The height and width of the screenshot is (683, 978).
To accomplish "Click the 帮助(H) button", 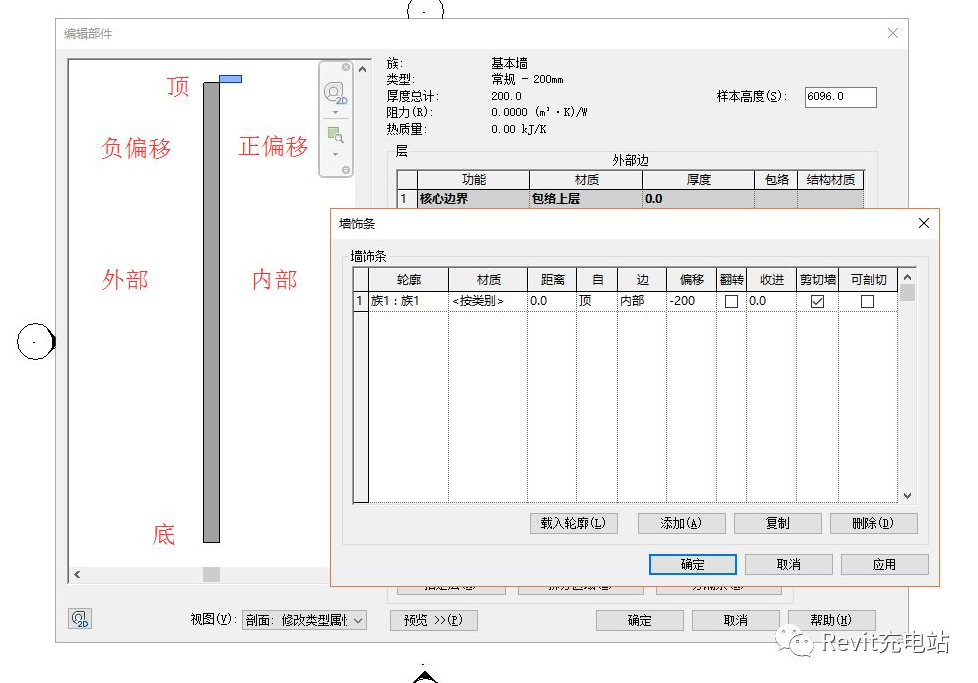I will coord(831,621).
